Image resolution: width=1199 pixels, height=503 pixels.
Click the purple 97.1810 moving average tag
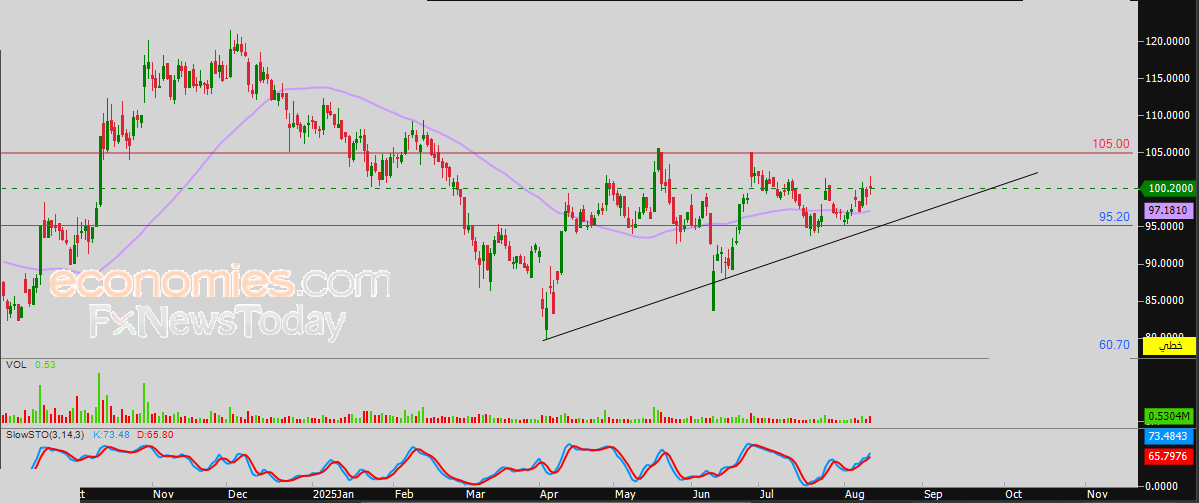tap(1169, 209)
